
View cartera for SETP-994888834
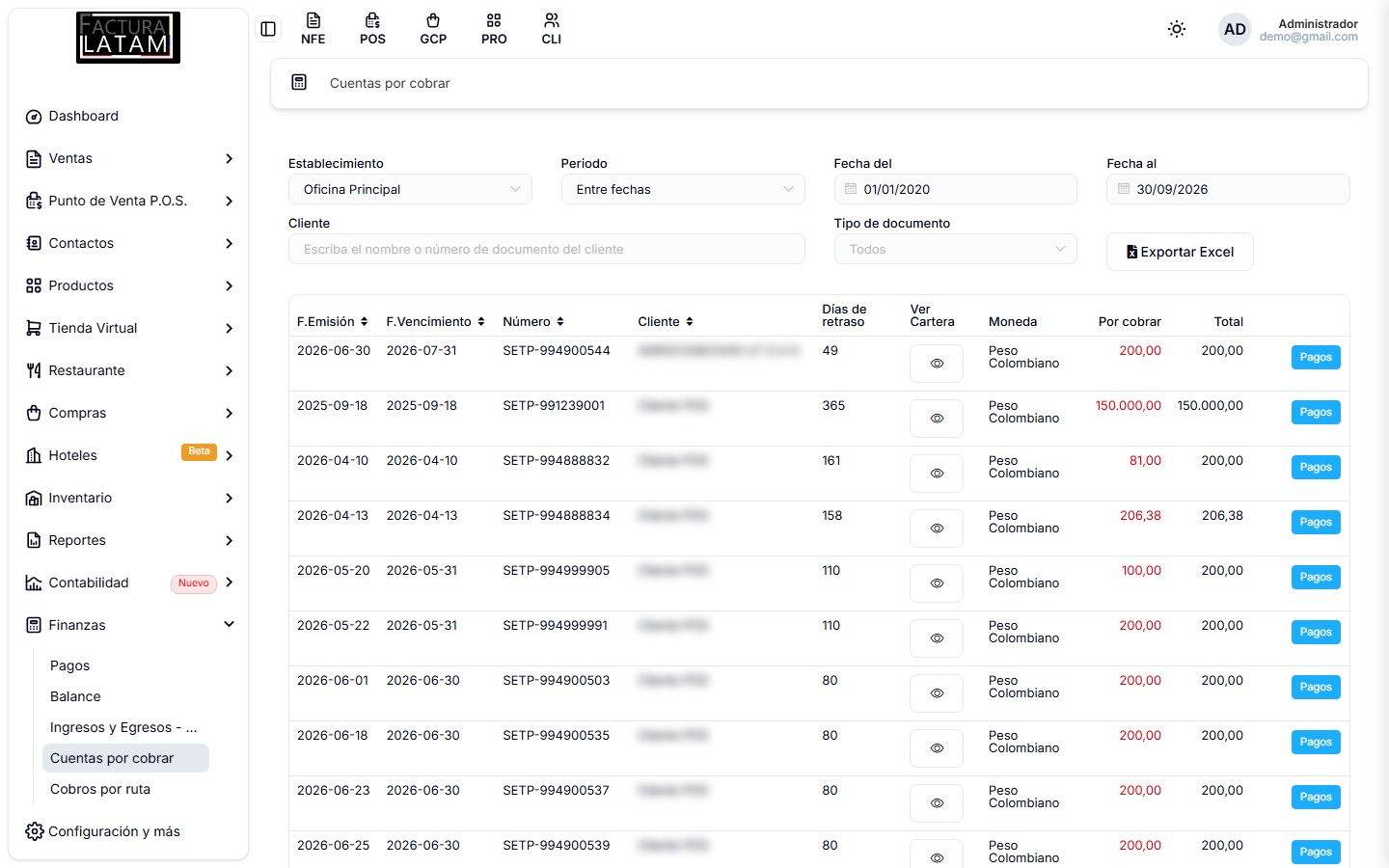tap(937, 529)
